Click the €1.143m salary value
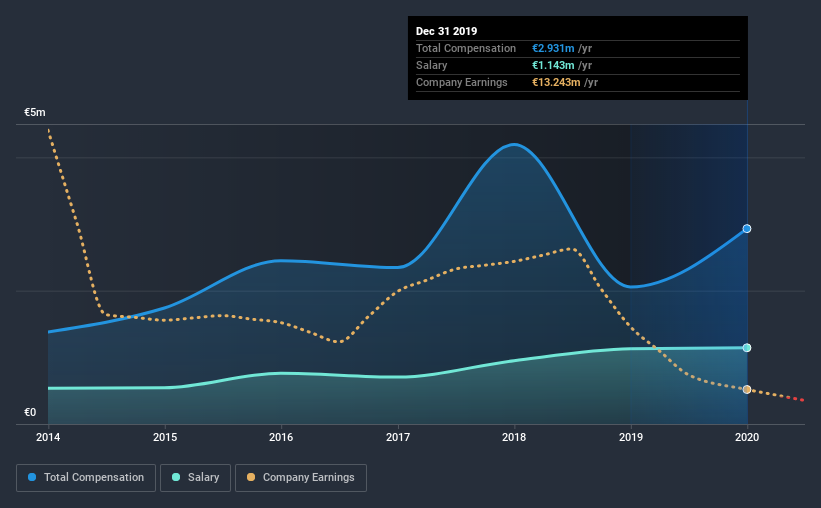Viewport: 821px width, 508px height. click(x=553, y=65)
